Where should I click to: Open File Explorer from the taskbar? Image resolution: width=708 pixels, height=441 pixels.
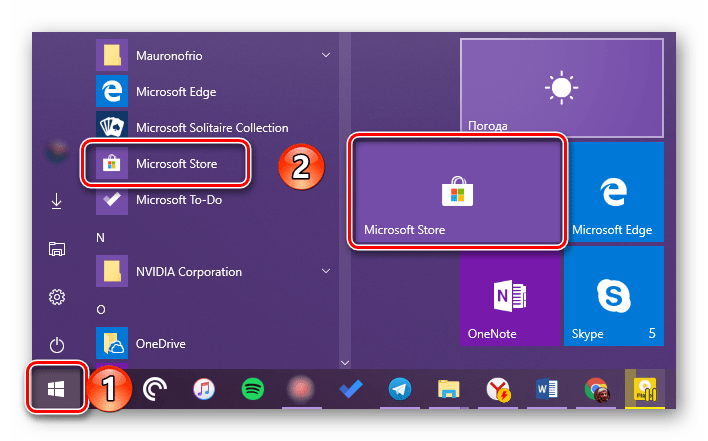448,389
